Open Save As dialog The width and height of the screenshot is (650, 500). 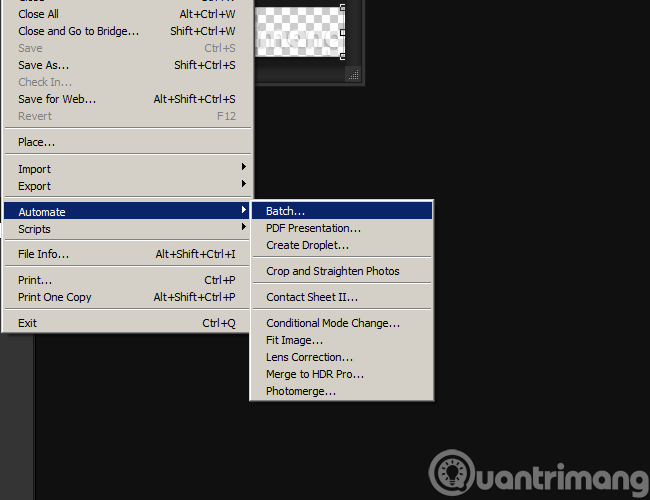tap(127, 65)
